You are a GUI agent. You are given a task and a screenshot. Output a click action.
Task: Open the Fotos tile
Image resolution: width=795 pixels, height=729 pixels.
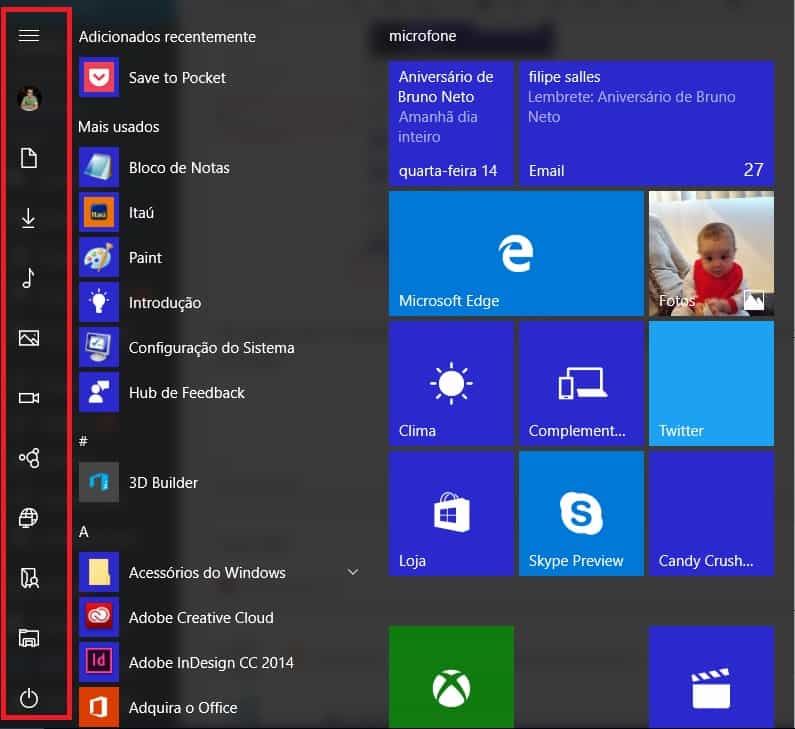[711, 253]
